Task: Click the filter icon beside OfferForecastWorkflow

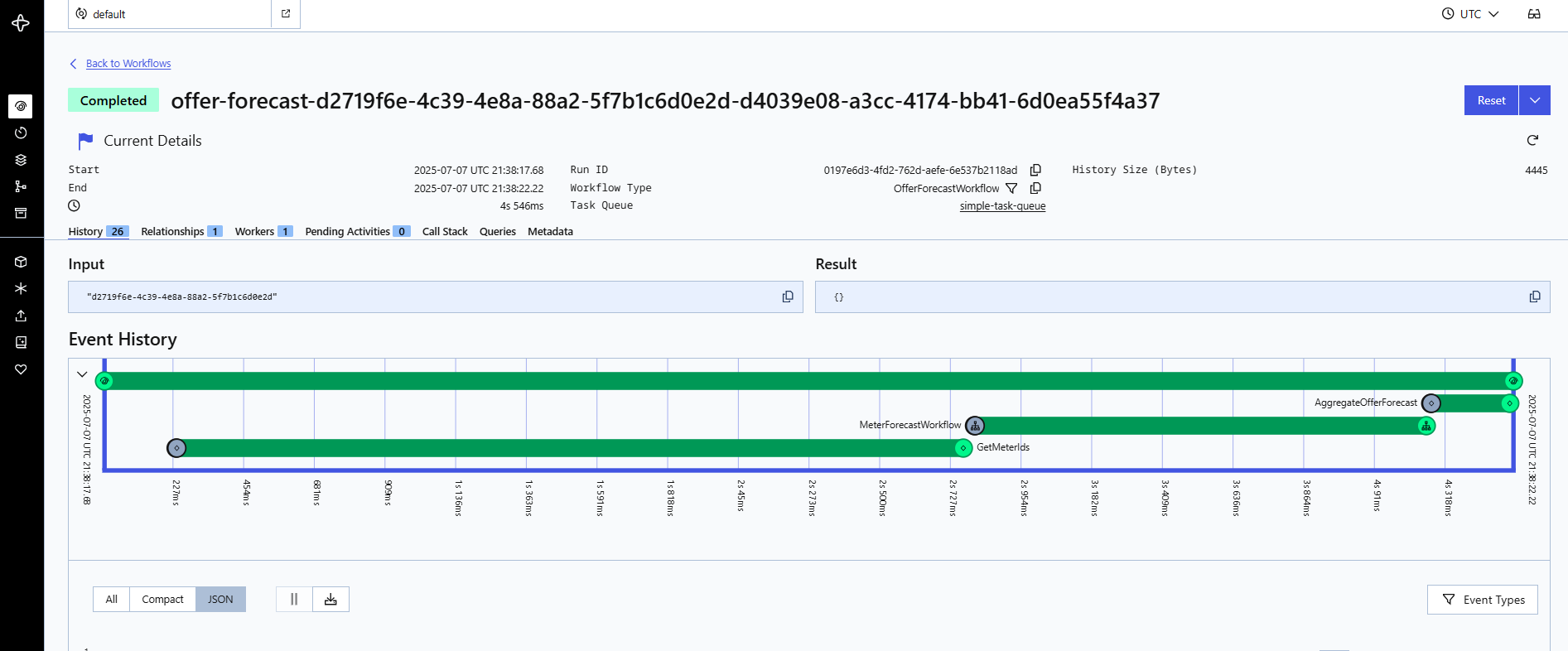Action: 1011,188
